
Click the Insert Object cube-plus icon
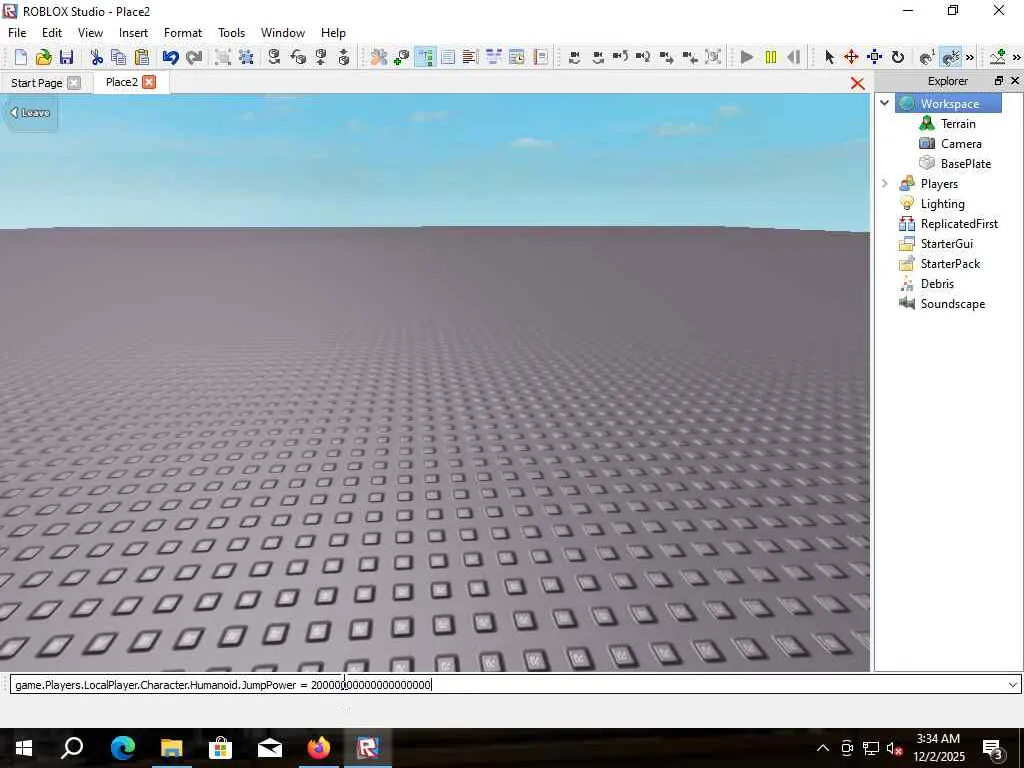point(402,57)
